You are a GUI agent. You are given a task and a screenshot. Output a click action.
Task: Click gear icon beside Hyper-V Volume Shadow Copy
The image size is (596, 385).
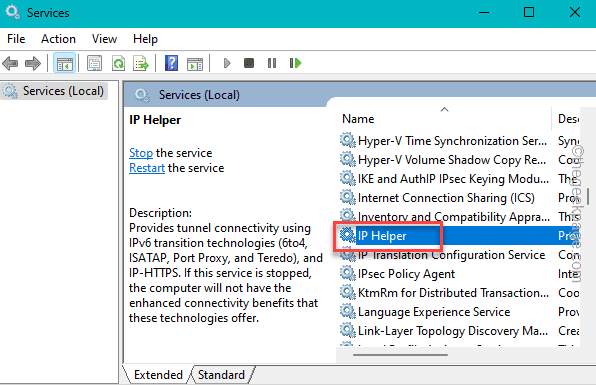click(x=347, y=159)
